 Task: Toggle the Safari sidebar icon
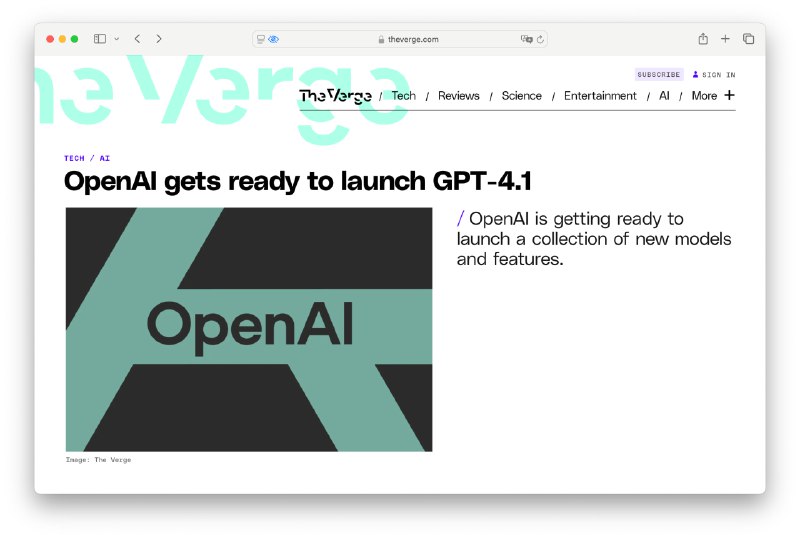click(100, 39)
